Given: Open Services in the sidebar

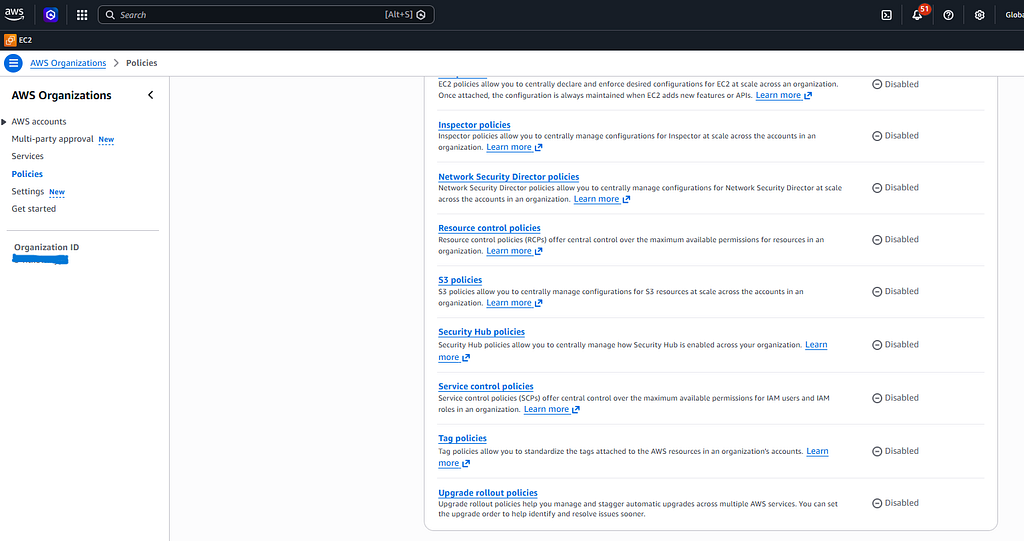Looking at the screenshot, I should click(x=27, y=156).
